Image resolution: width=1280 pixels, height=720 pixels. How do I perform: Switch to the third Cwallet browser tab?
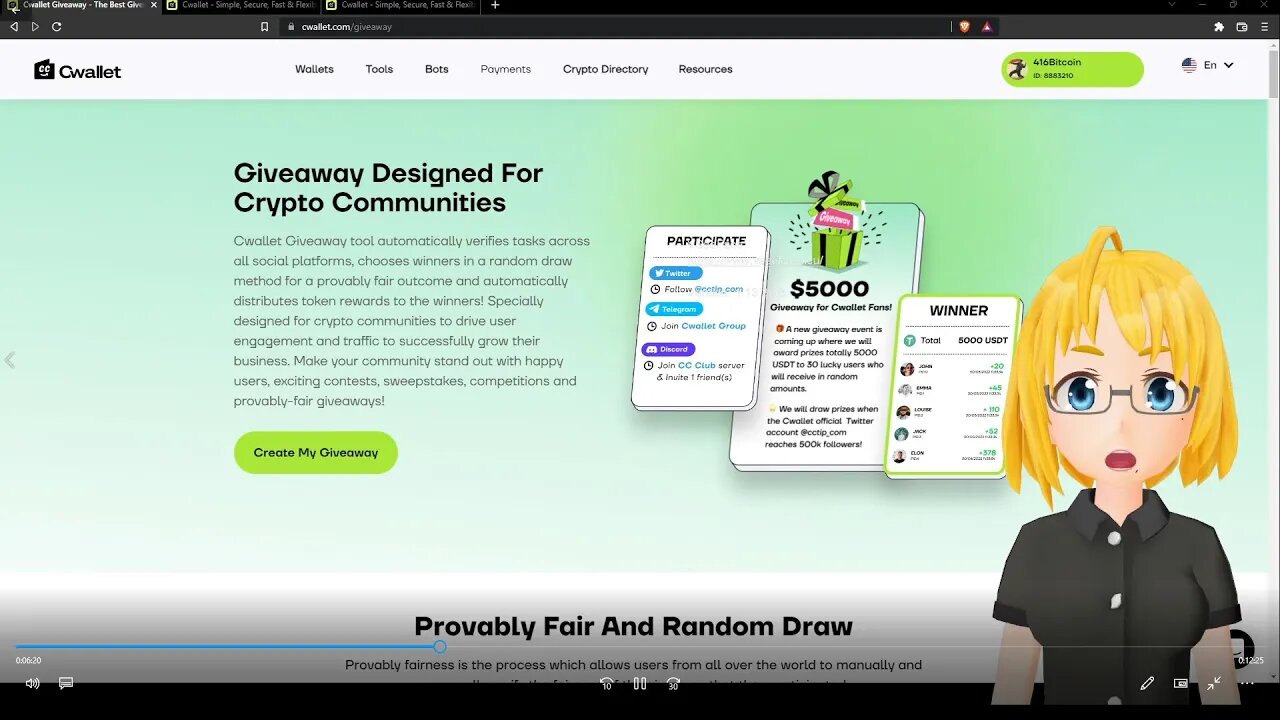point(399,5)
